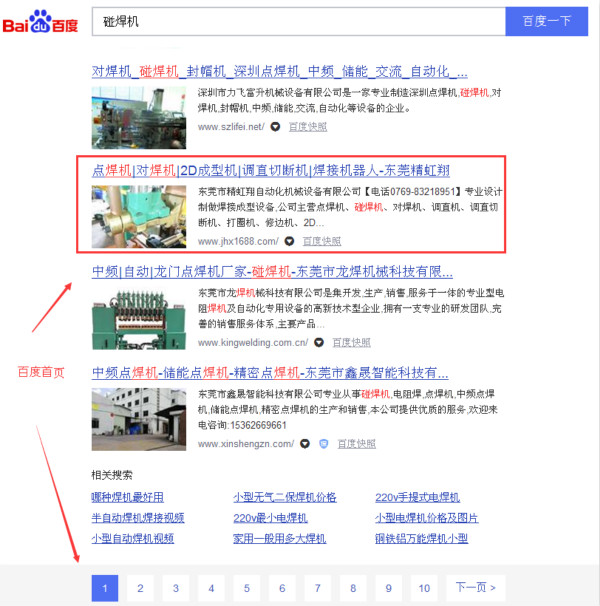Viewport: 600px width, 606px height.
Task: Open related search 哪种焊机最好用
Action: click(x=127, y=497)
